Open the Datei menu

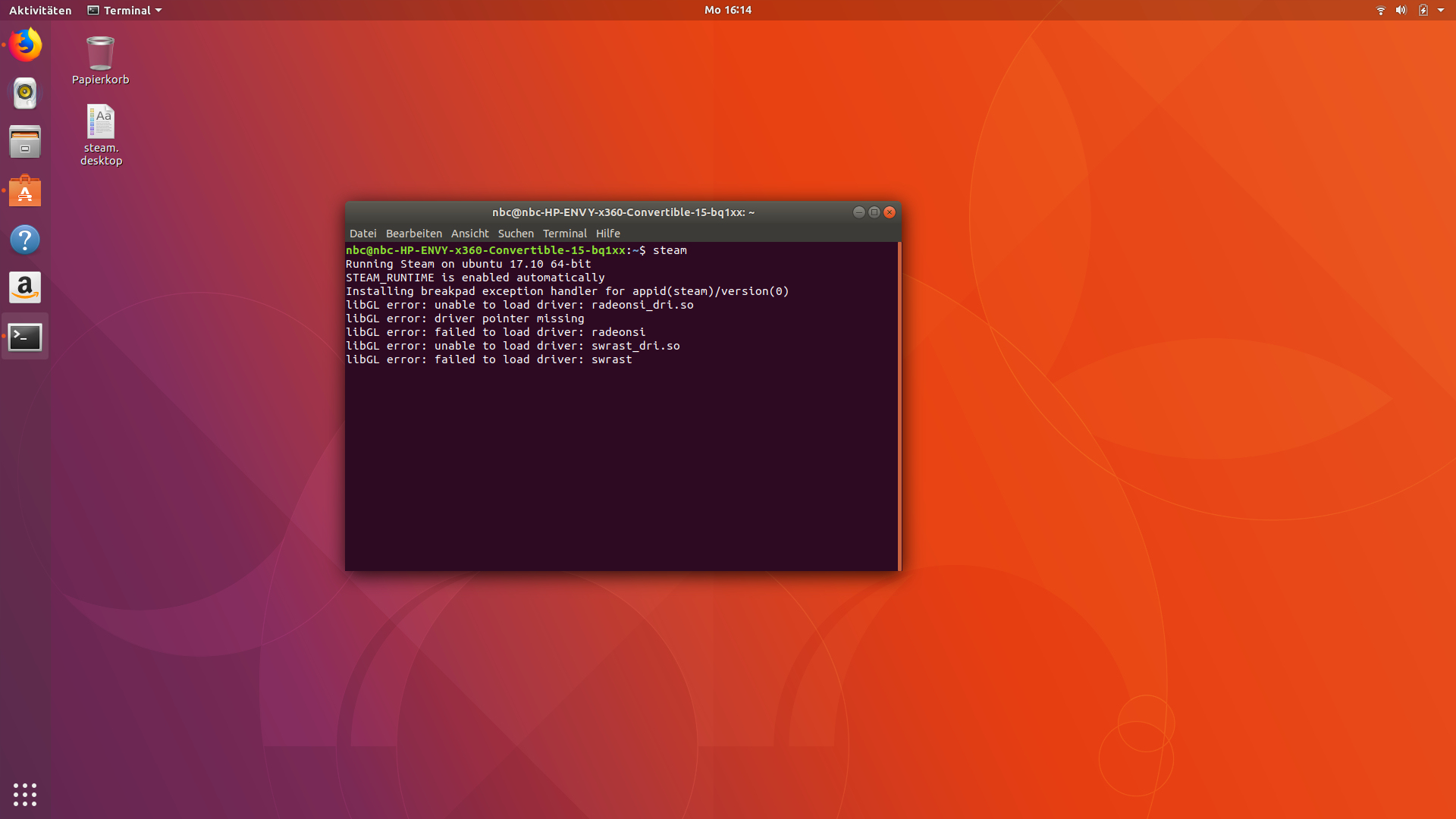tap(362, 234)
